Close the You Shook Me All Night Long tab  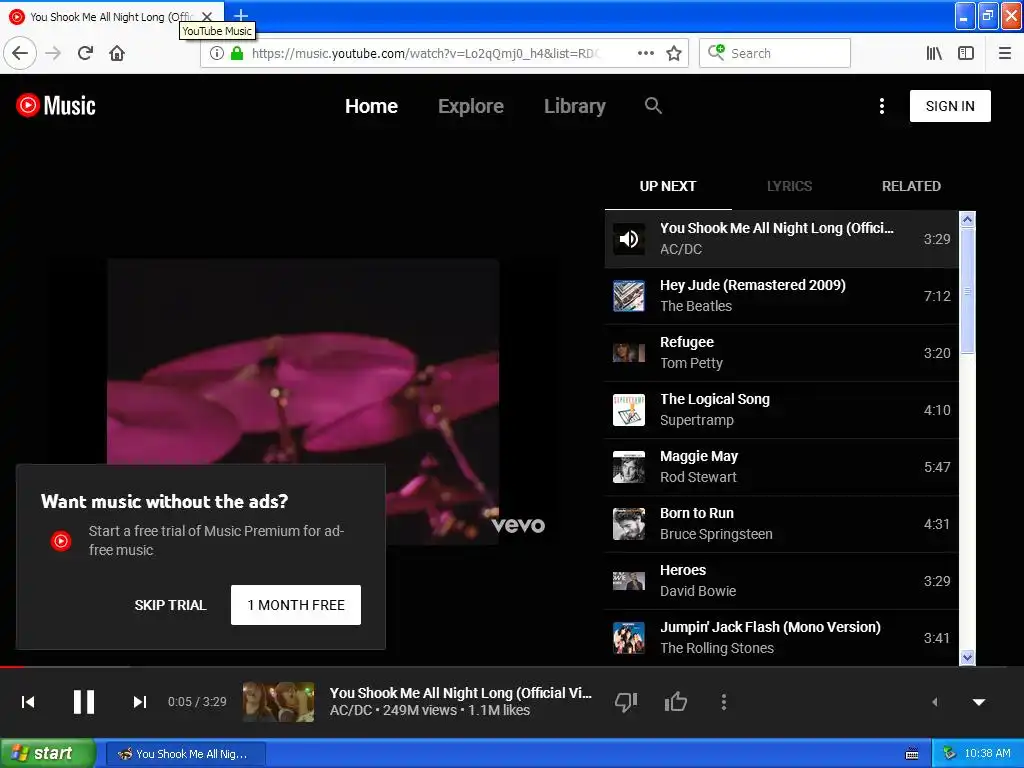[x=207, y=16]
